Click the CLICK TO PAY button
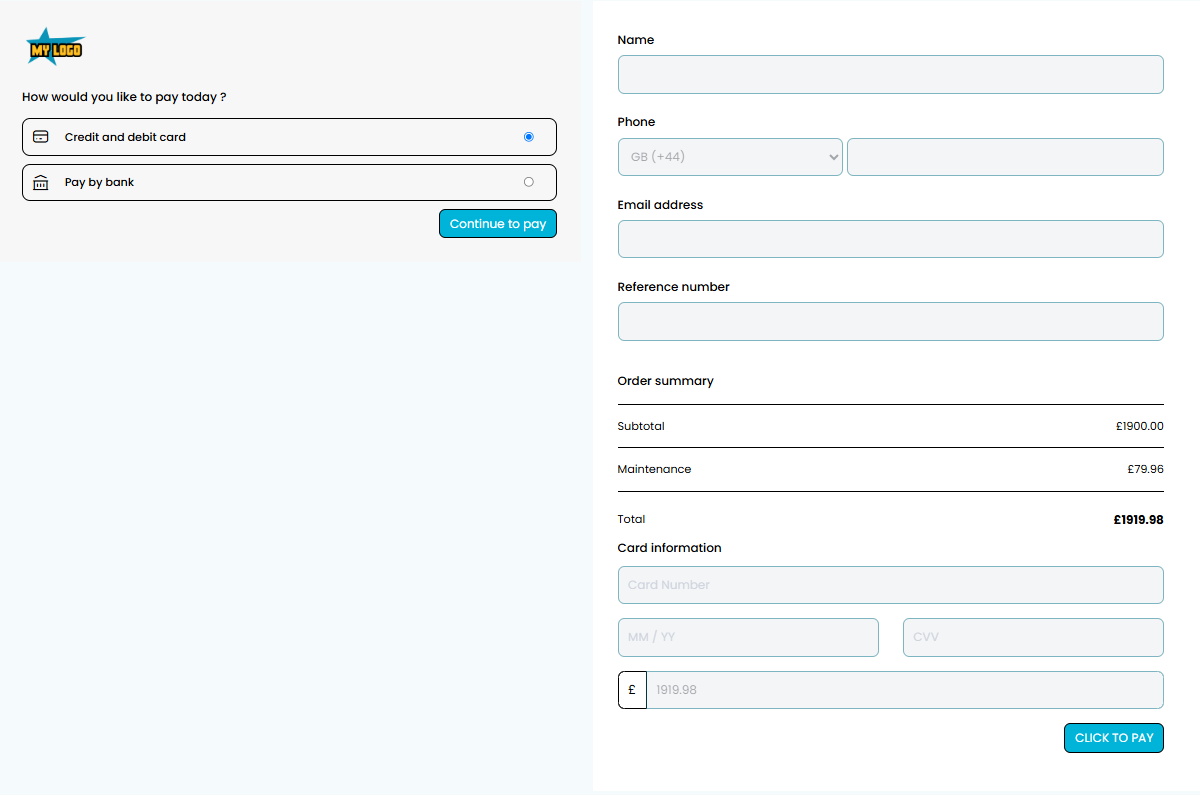 click(1113, 737)
